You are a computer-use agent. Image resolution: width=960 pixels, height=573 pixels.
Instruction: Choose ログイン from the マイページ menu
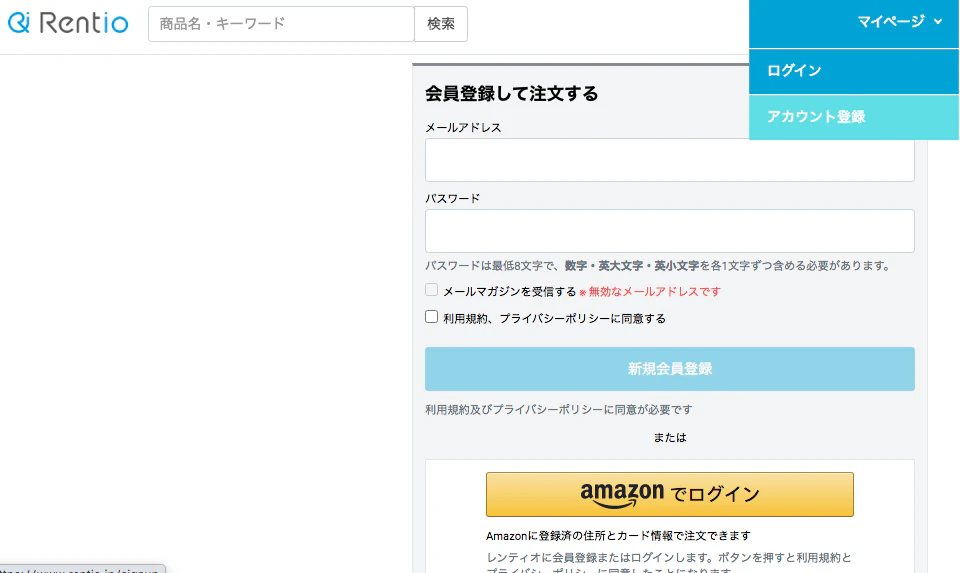(854, 70)
